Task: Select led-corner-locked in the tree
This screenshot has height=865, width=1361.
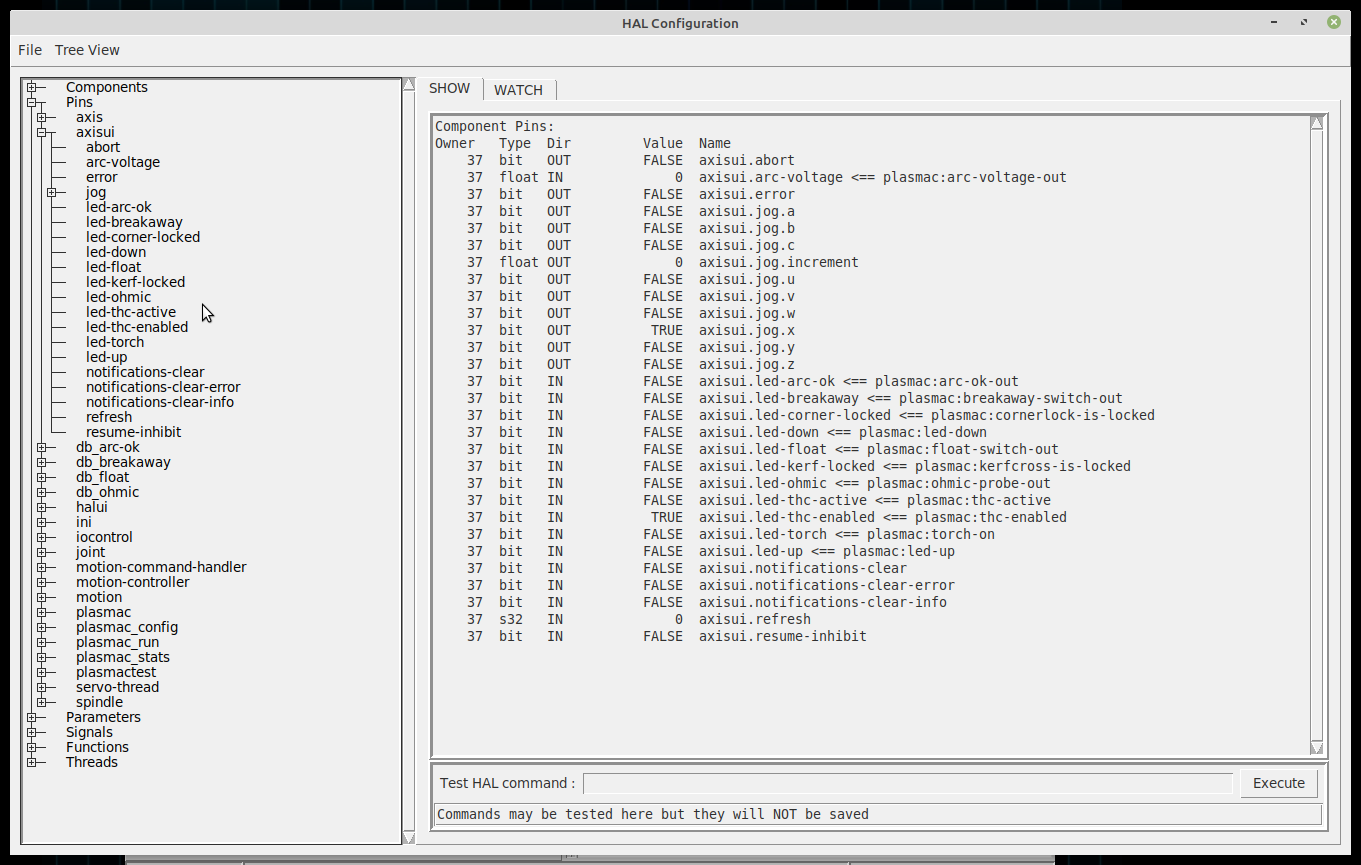Action: coord(143,237)
